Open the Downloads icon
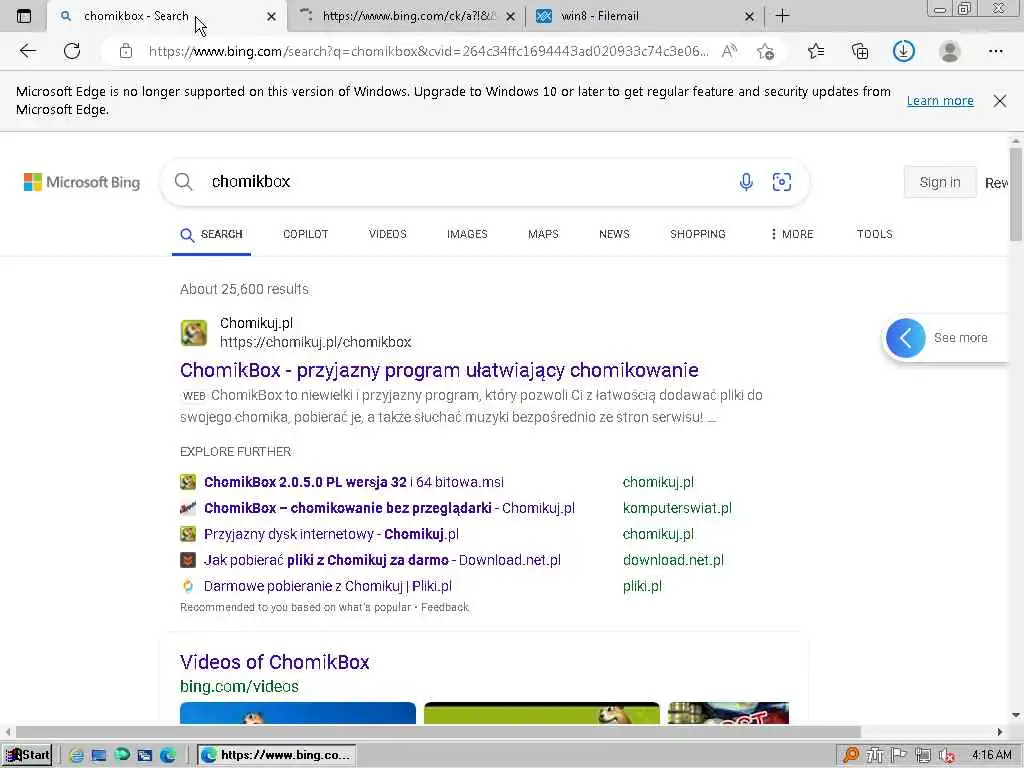 click(904, 51)
